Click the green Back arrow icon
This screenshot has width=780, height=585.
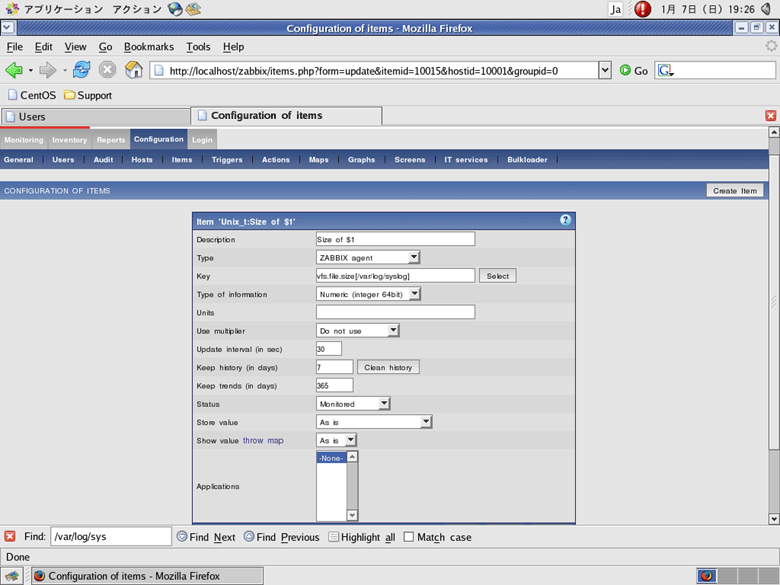(x=14, y=70)
